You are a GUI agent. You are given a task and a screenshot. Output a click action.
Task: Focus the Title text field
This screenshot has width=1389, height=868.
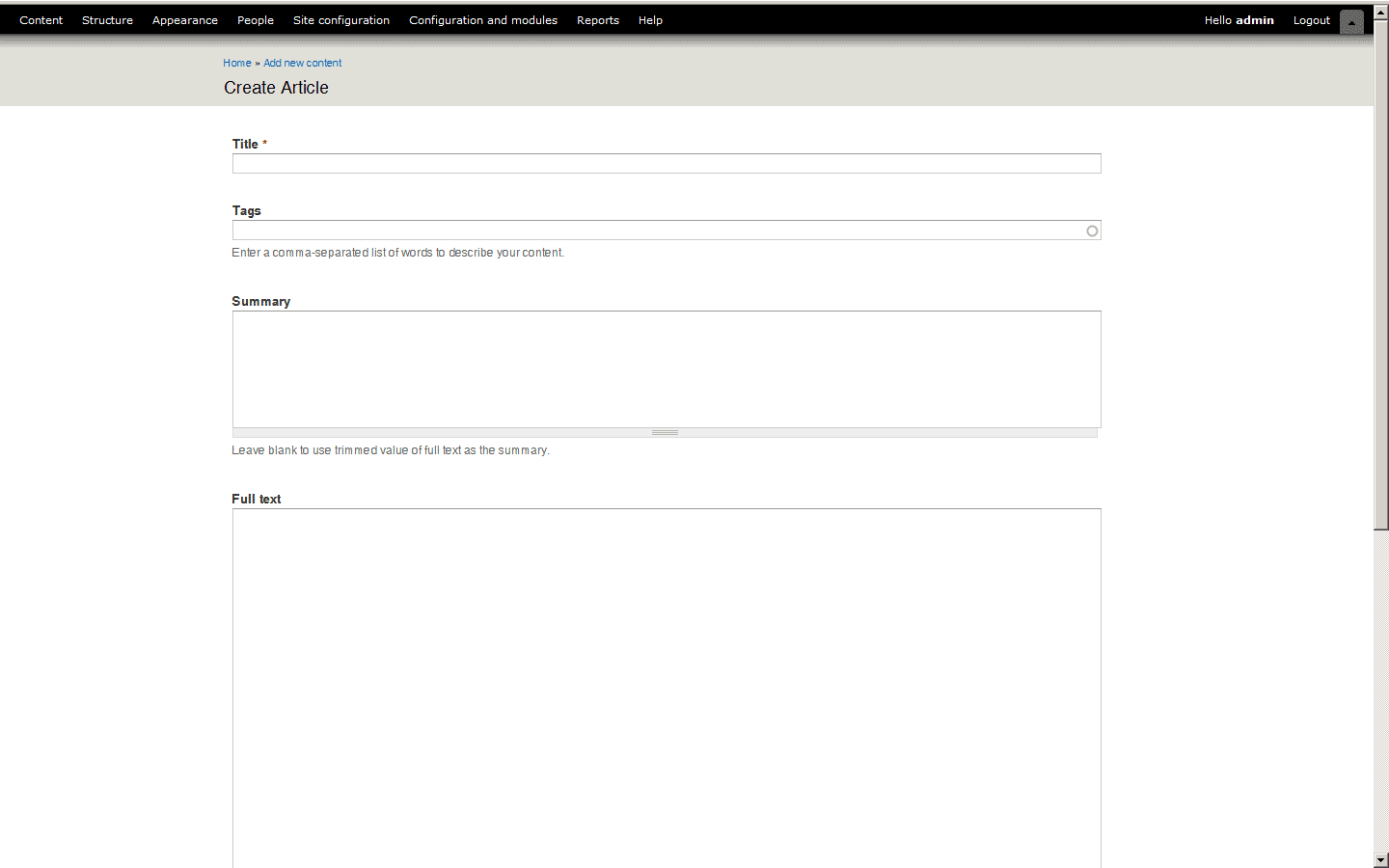pyautogui.click(x=666, y=164)
